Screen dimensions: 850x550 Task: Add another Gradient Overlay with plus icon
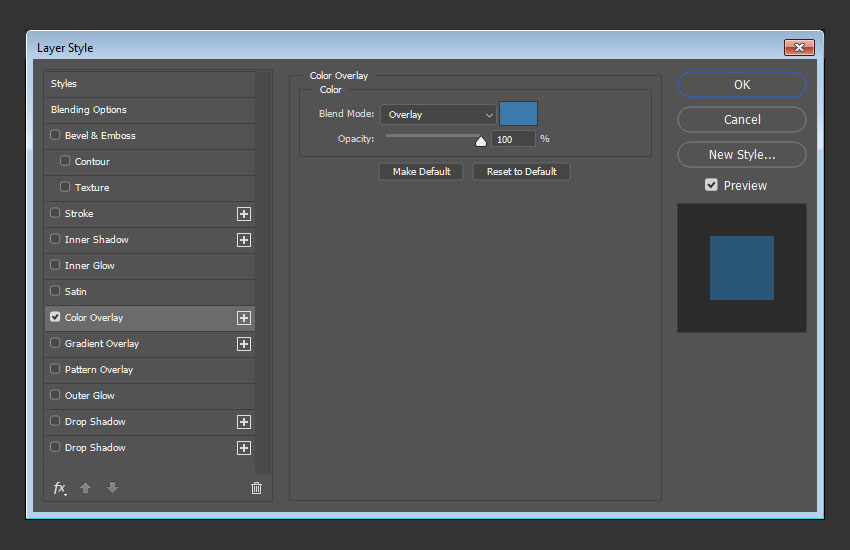244,344
